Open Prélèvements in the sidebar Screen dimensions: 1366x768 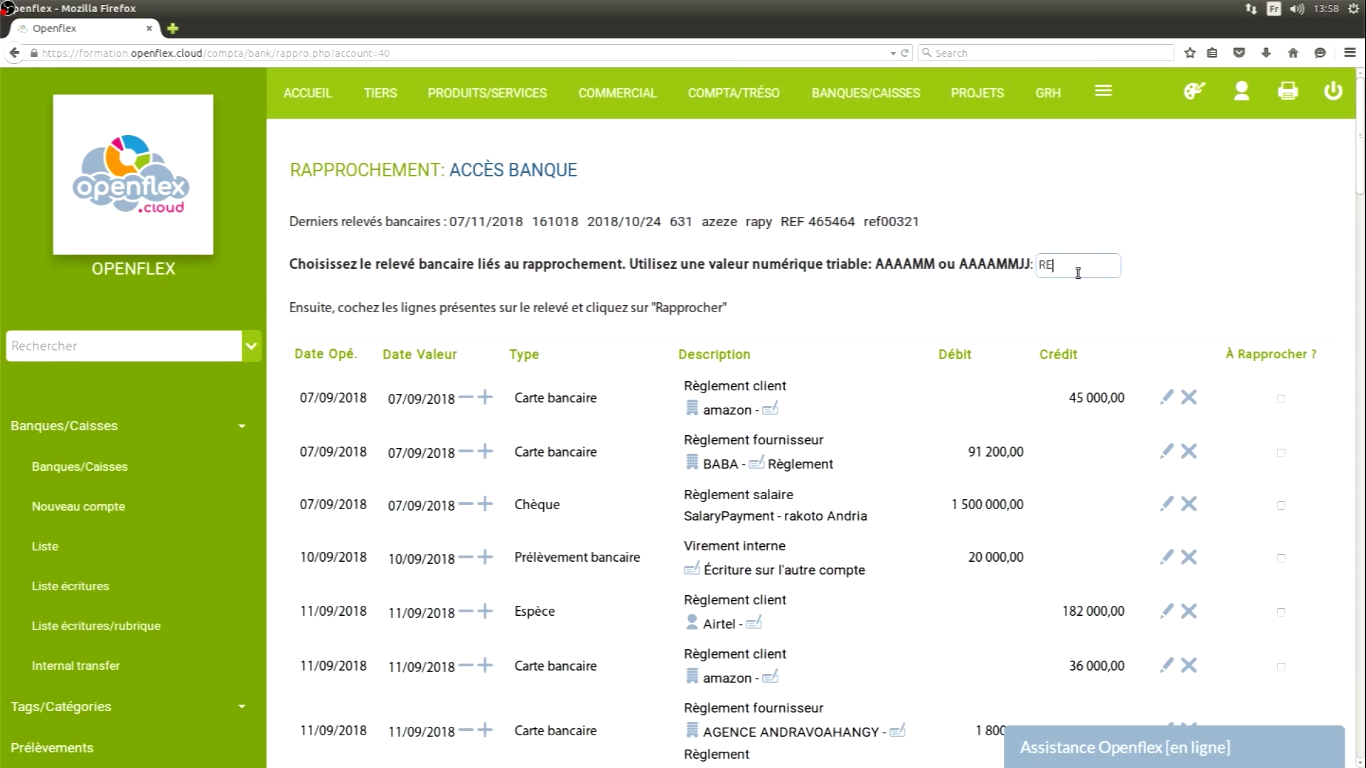(52, 747)
